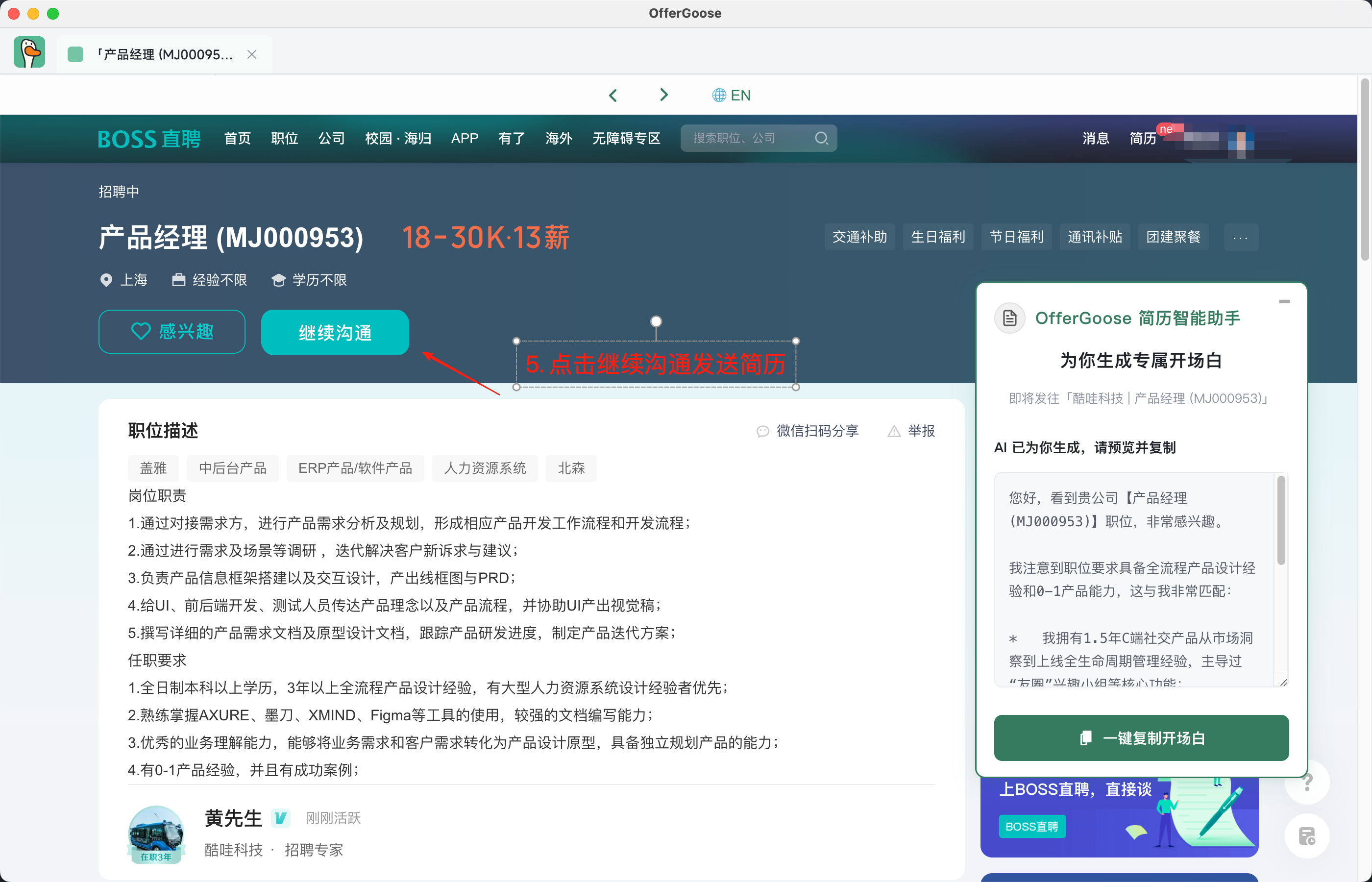Click the search magnifier icon

click(x=821, y=138)
